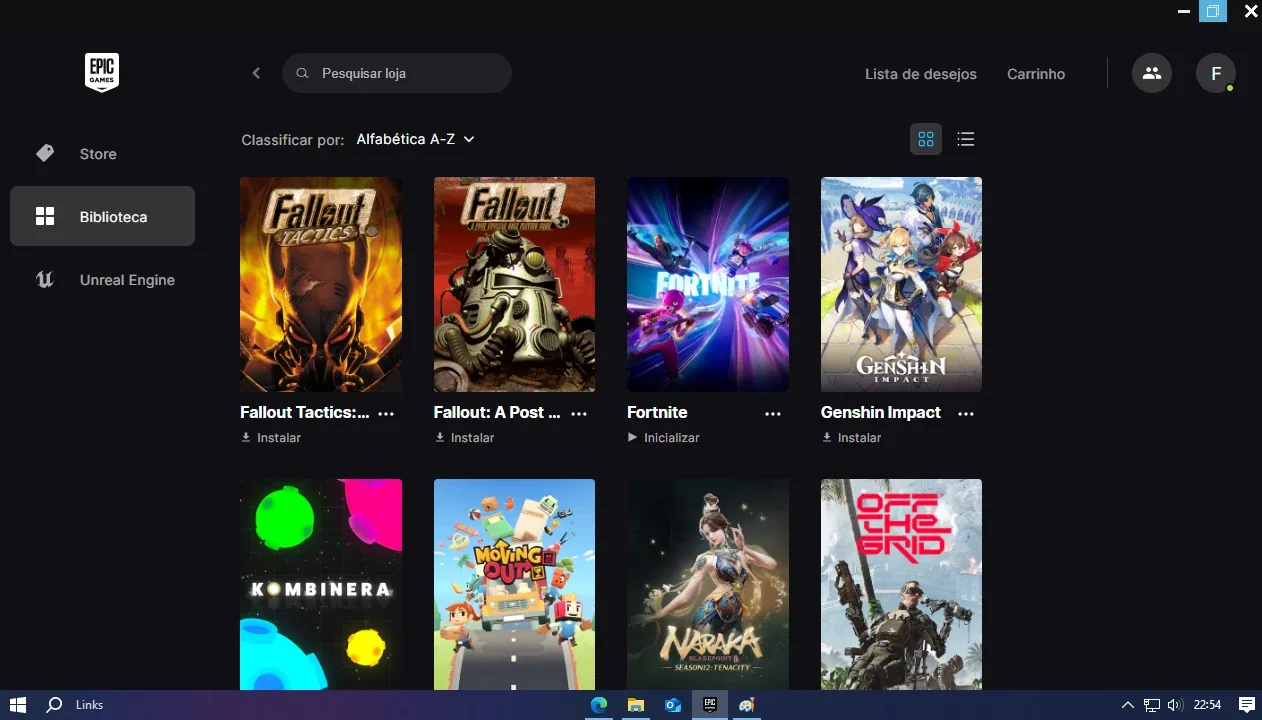Open the clock showing 22:54
The image size is (1262, 720).
pyautogui.click(x=1207, y=705)
